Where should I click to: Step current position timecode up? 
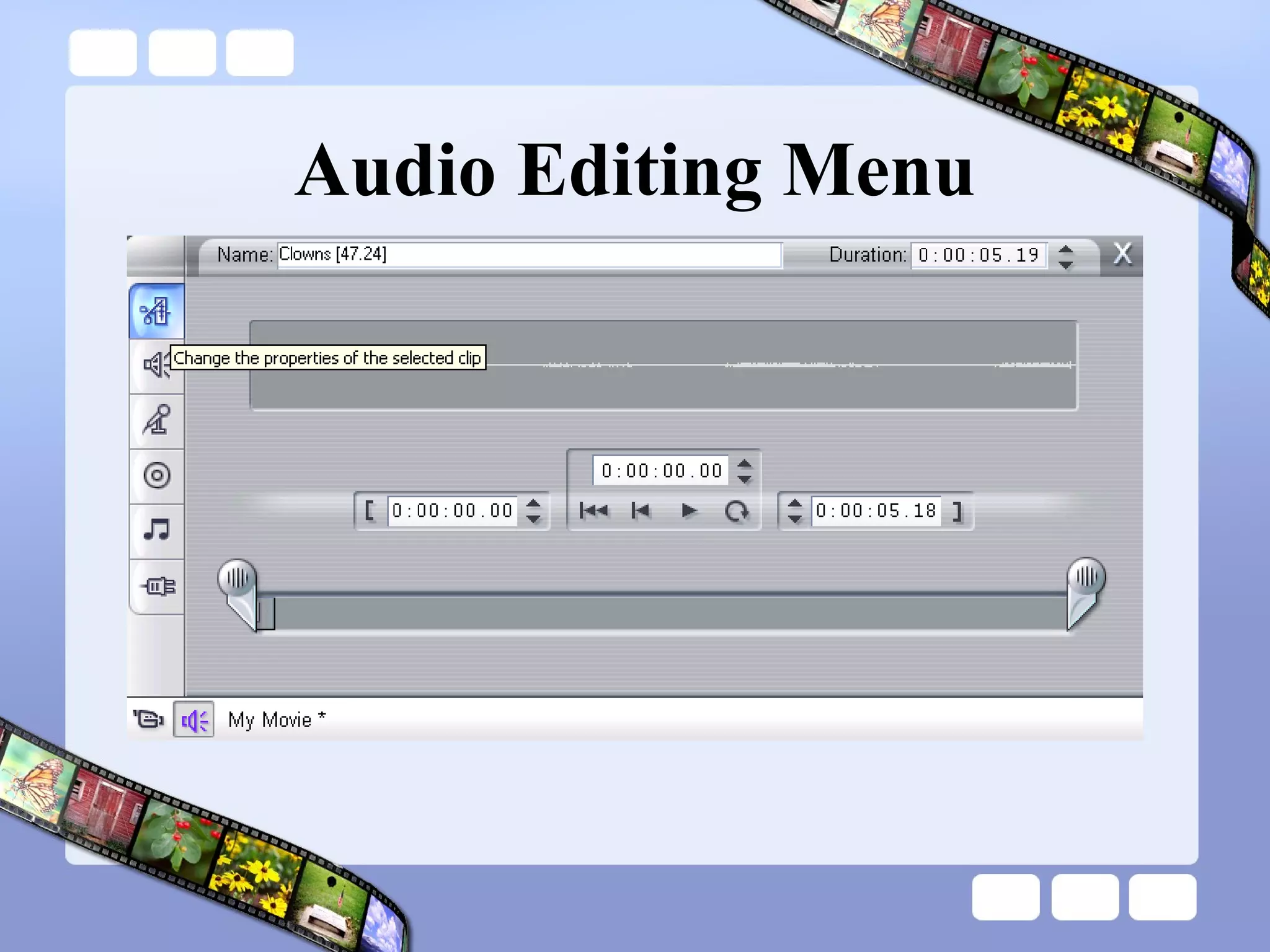coord(745,464)
